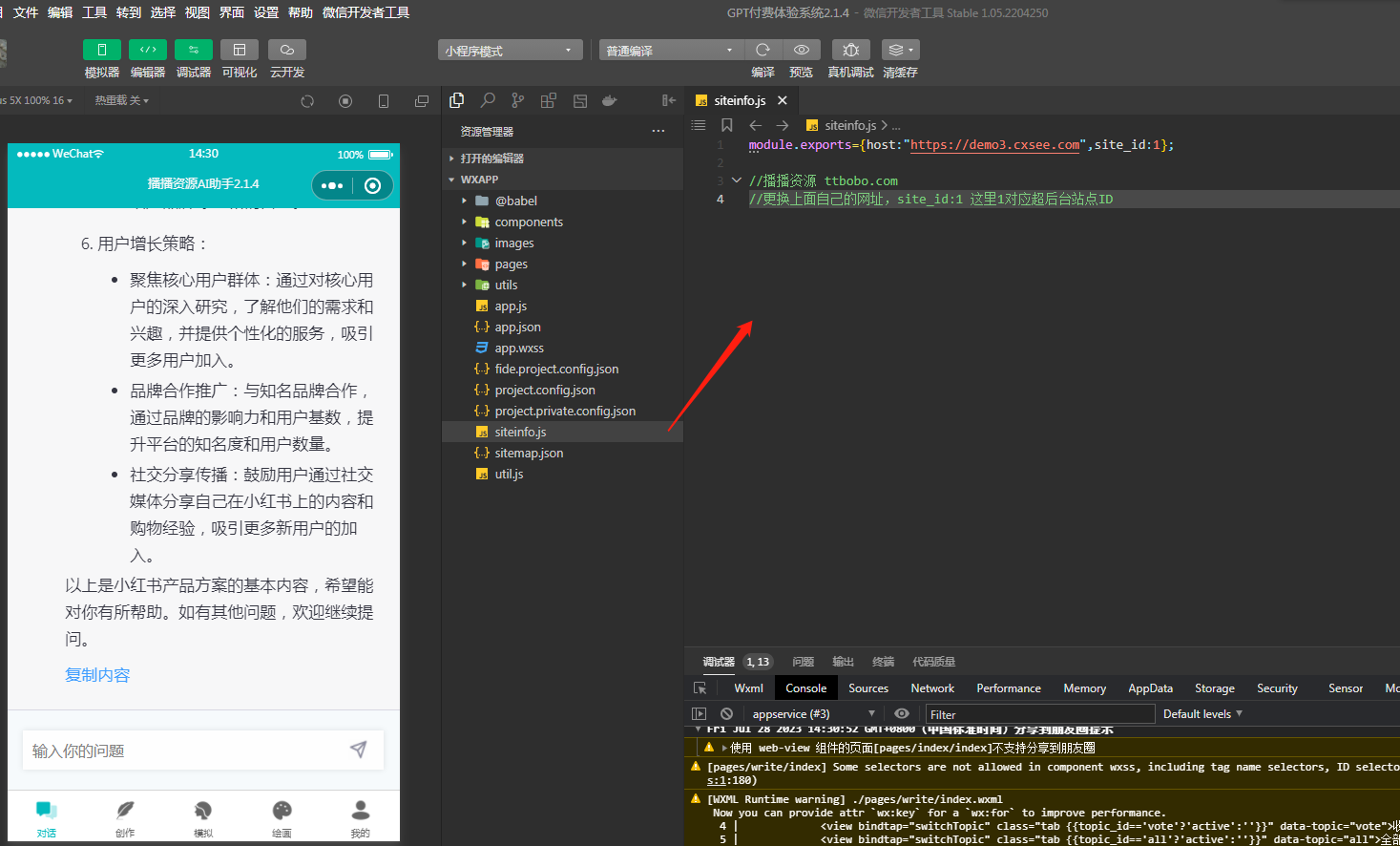Toggle the 可视化 visual mode button
The width and height of the screenshot is (1400, 846).
pos(240,50)
